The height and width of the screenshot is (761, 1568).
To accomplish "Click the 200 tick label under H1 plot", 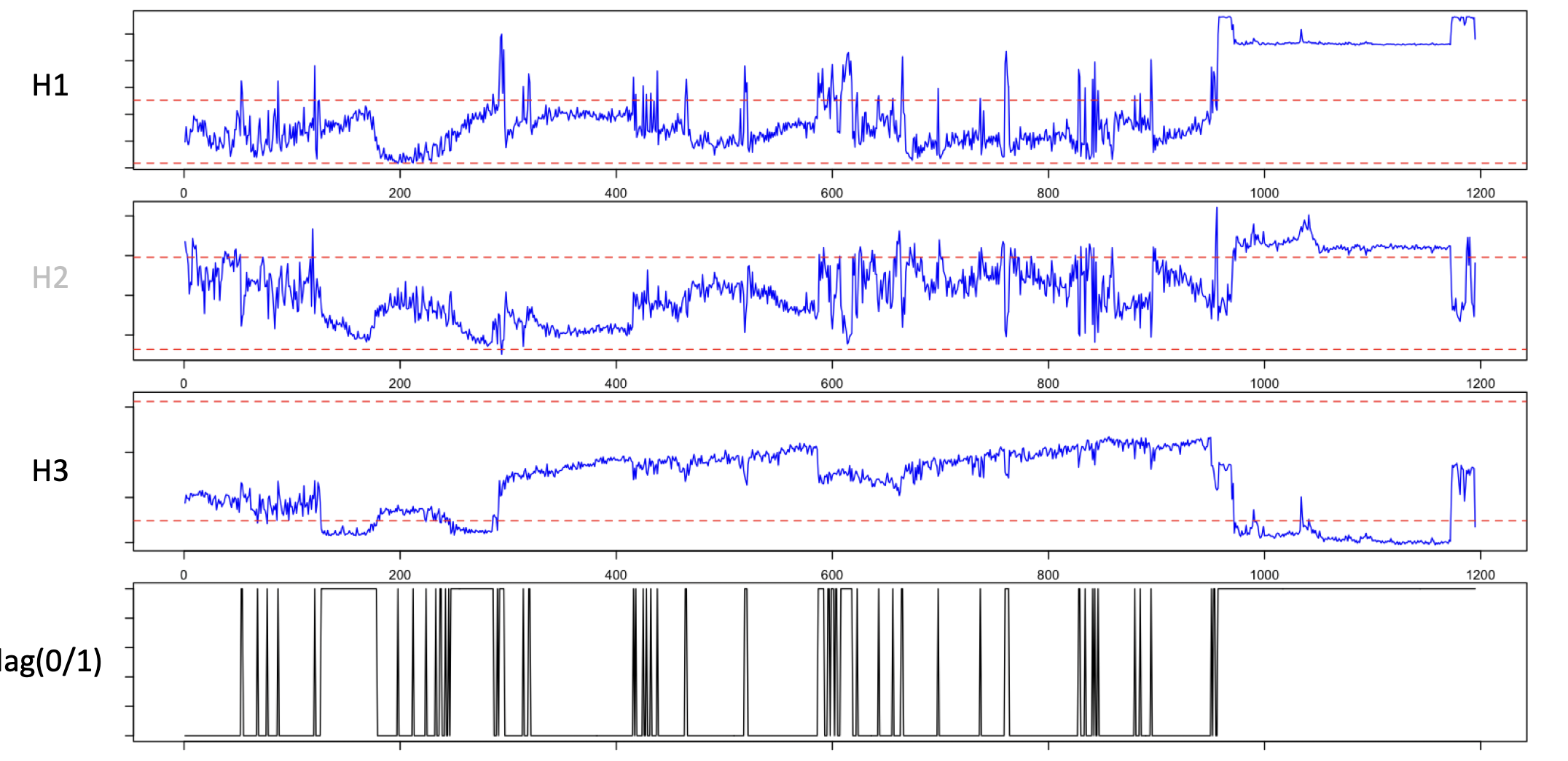I will (399, 193).
